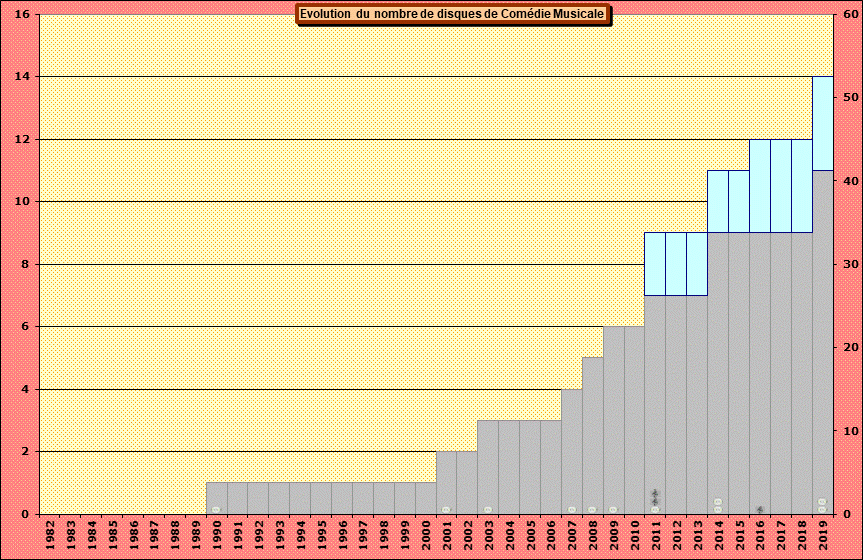Image resolution: width=863 pixels, height=560 pixels.
Task: Click the small marker icon in the 2009 bar
Action: pyautogui.click(x=613, y=509)
